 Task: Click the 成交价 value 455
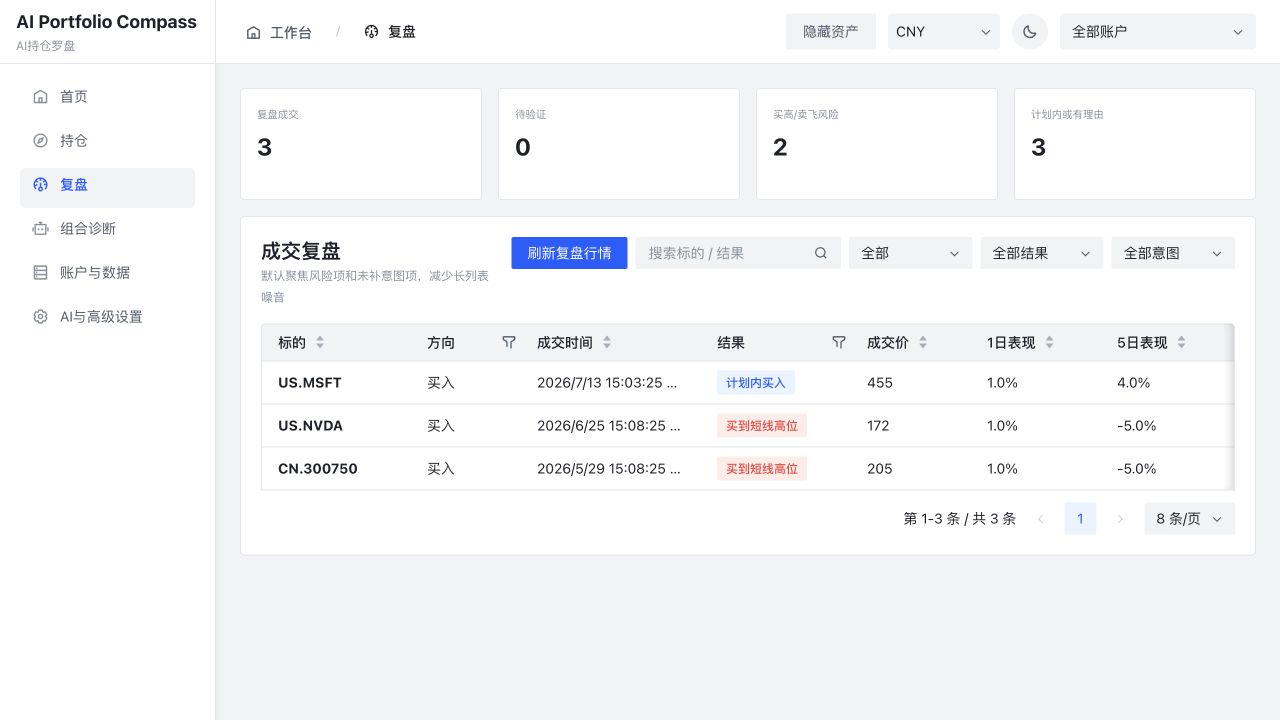880,383
